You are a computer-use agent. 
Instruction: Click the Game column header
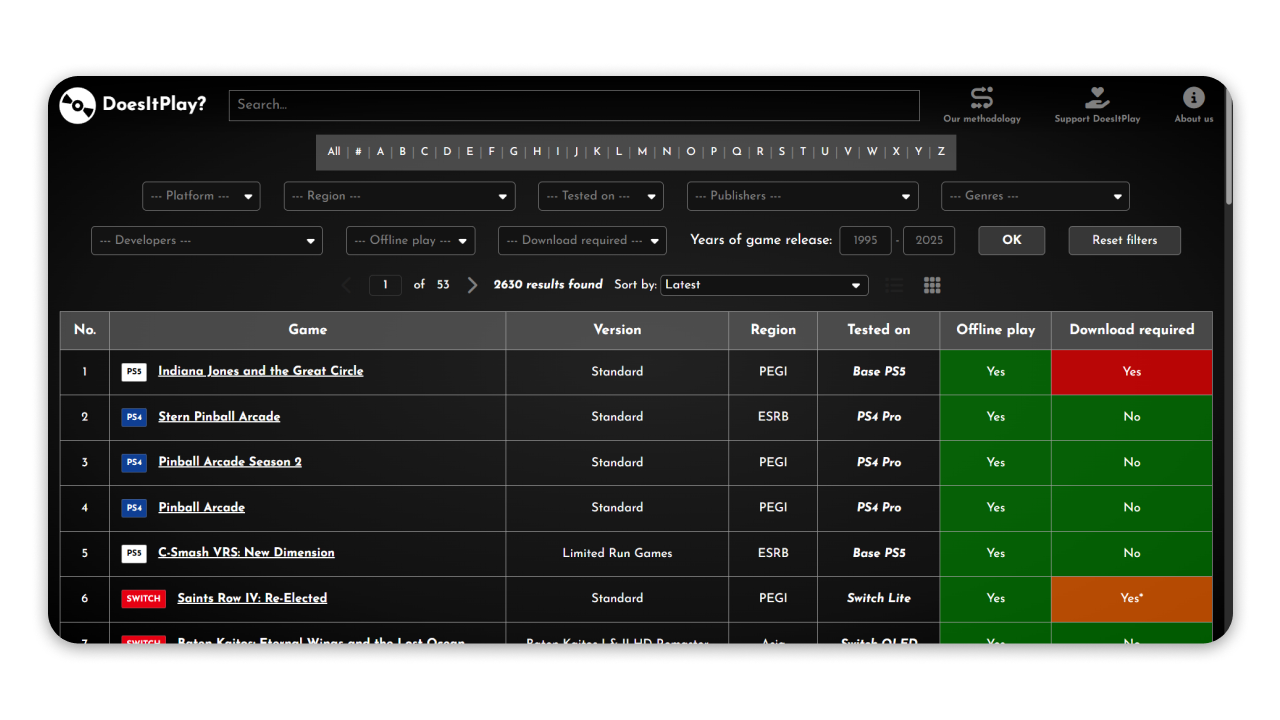[307, 330]
